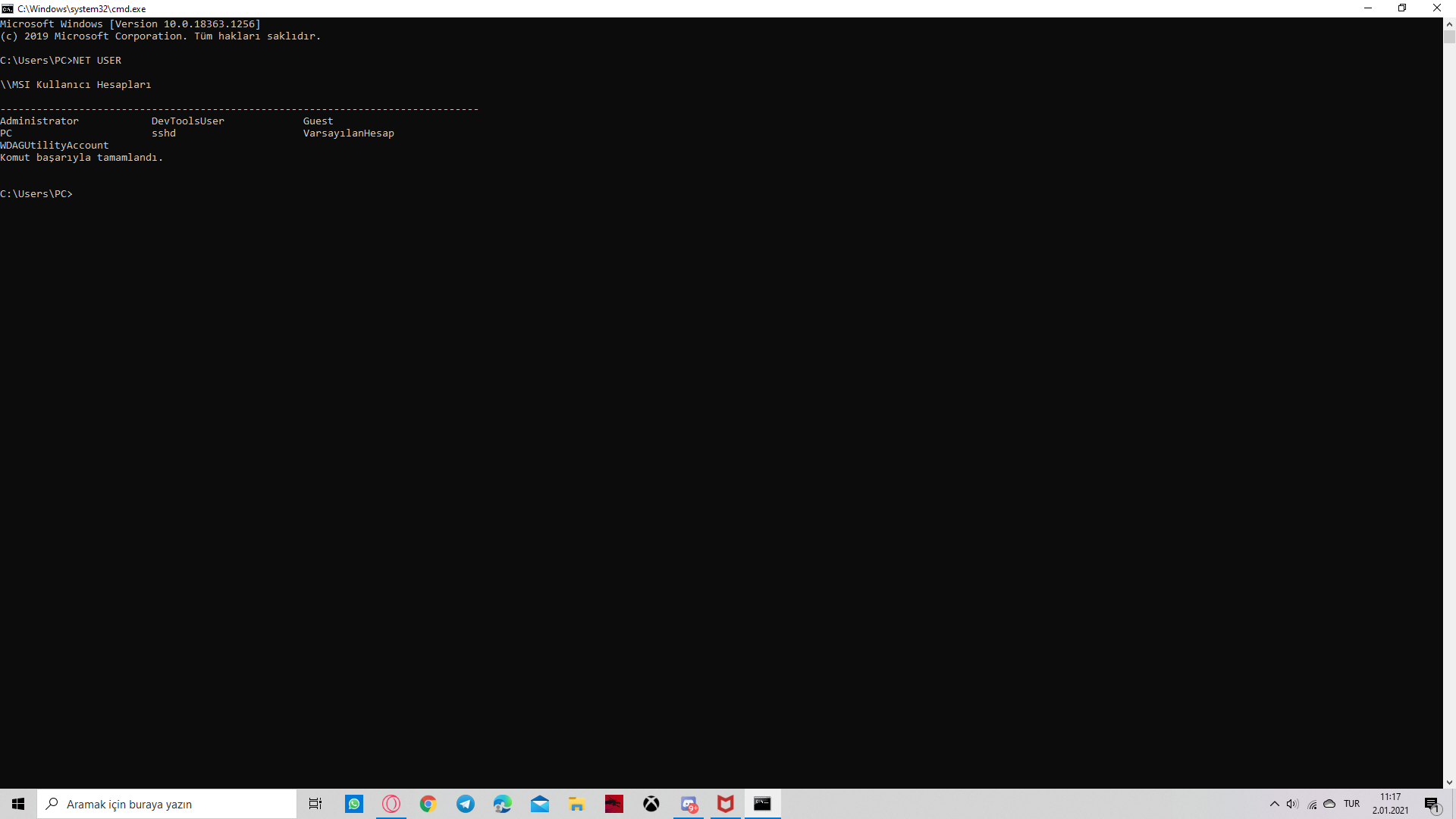Open Telegram from the taskbar
The image size is (1456, 819).
click(466, 804)
